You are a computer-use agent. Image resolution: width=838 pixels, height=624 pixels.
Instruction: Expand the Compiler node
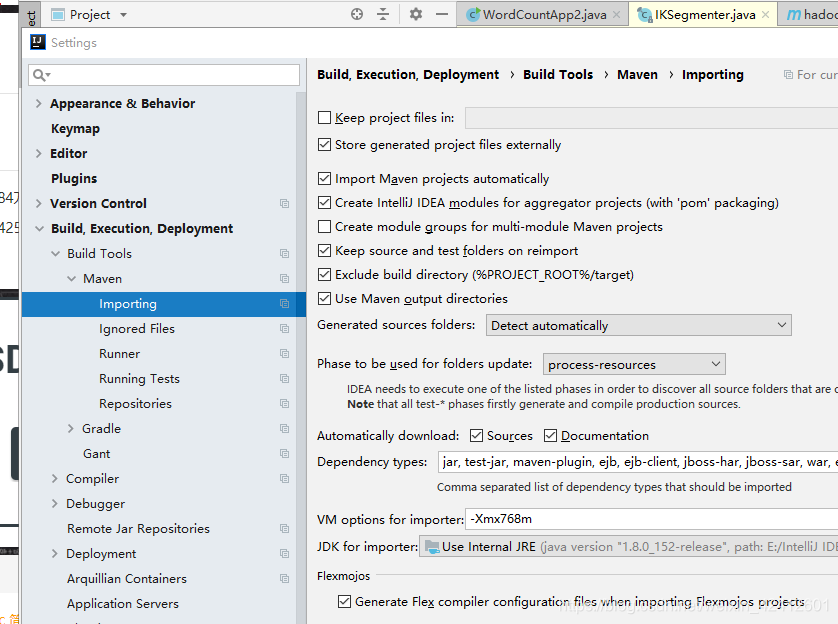pos(55,479)
